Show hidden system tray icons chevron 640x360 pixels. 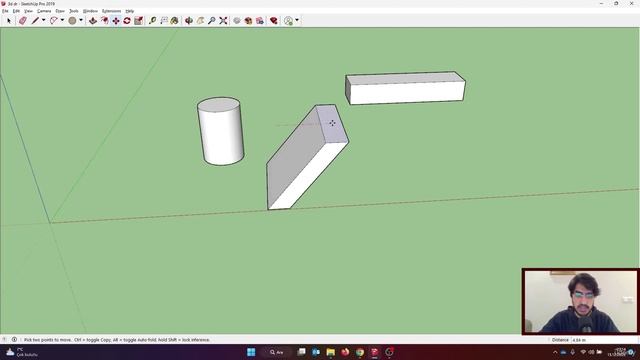click(x=555, y=352)
